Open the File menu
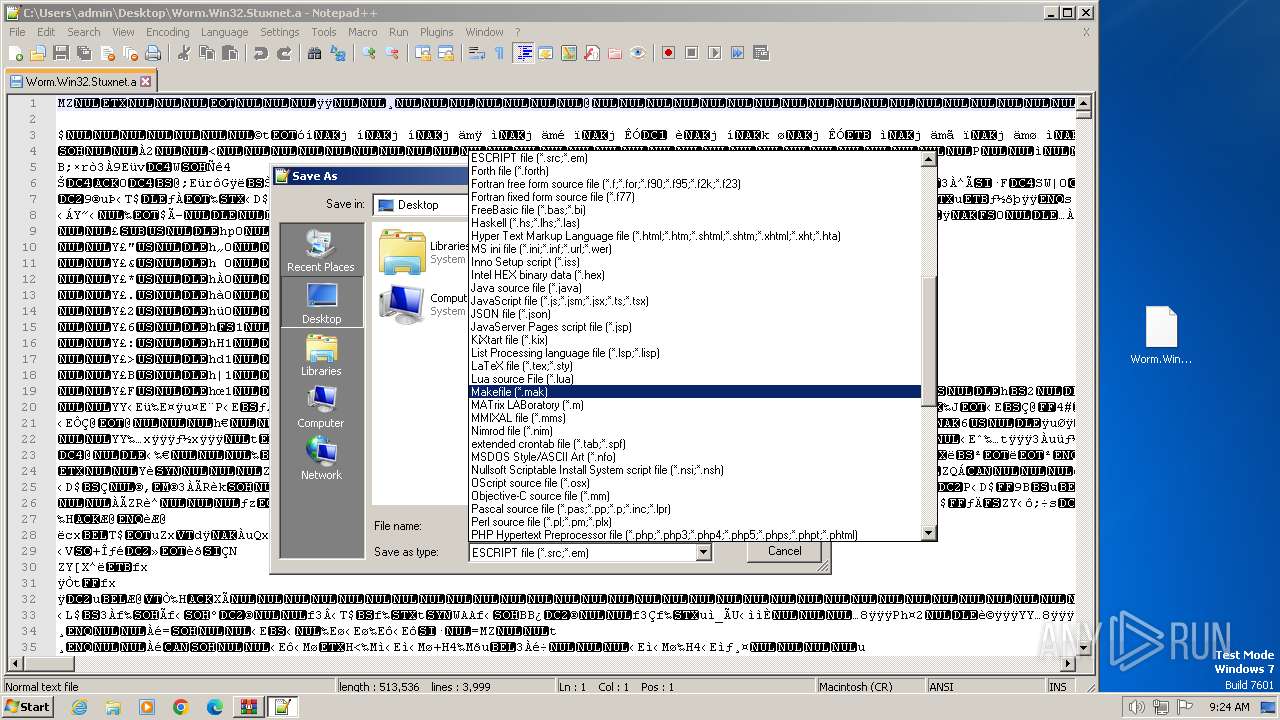1280x720 pixels. (x=17, y=32)
